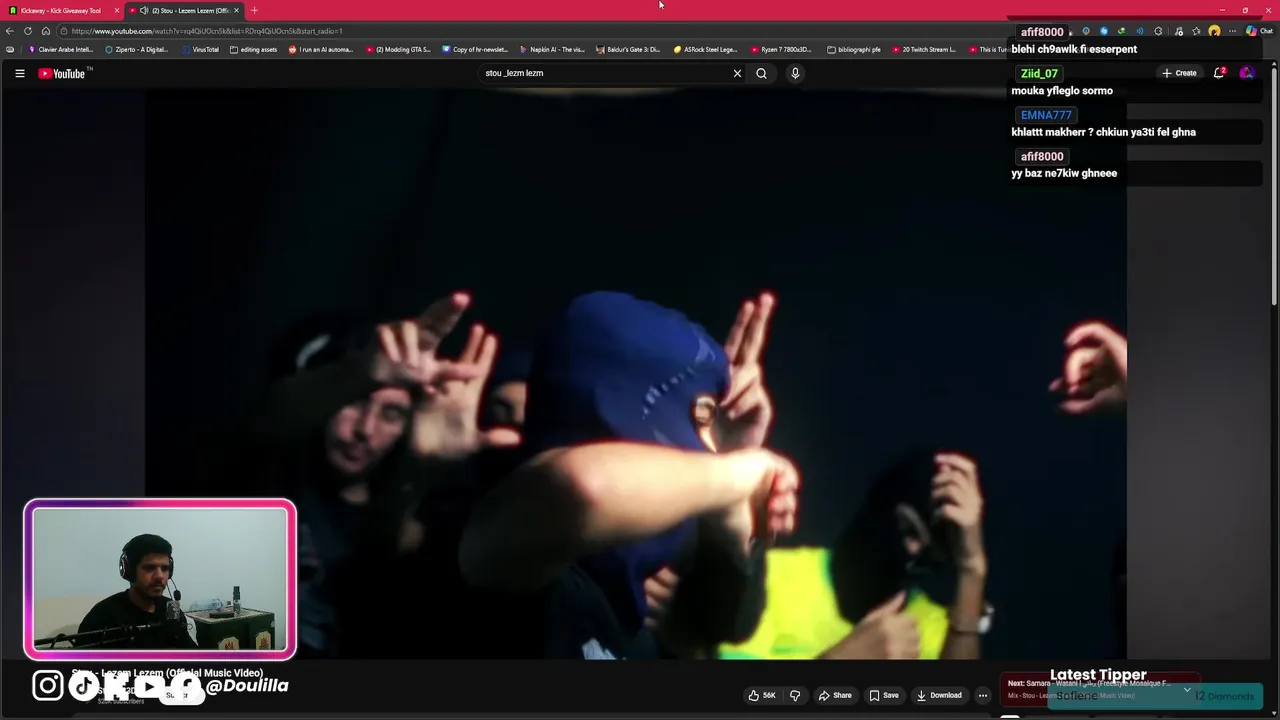Open a new browser tab

click(254, 10)
